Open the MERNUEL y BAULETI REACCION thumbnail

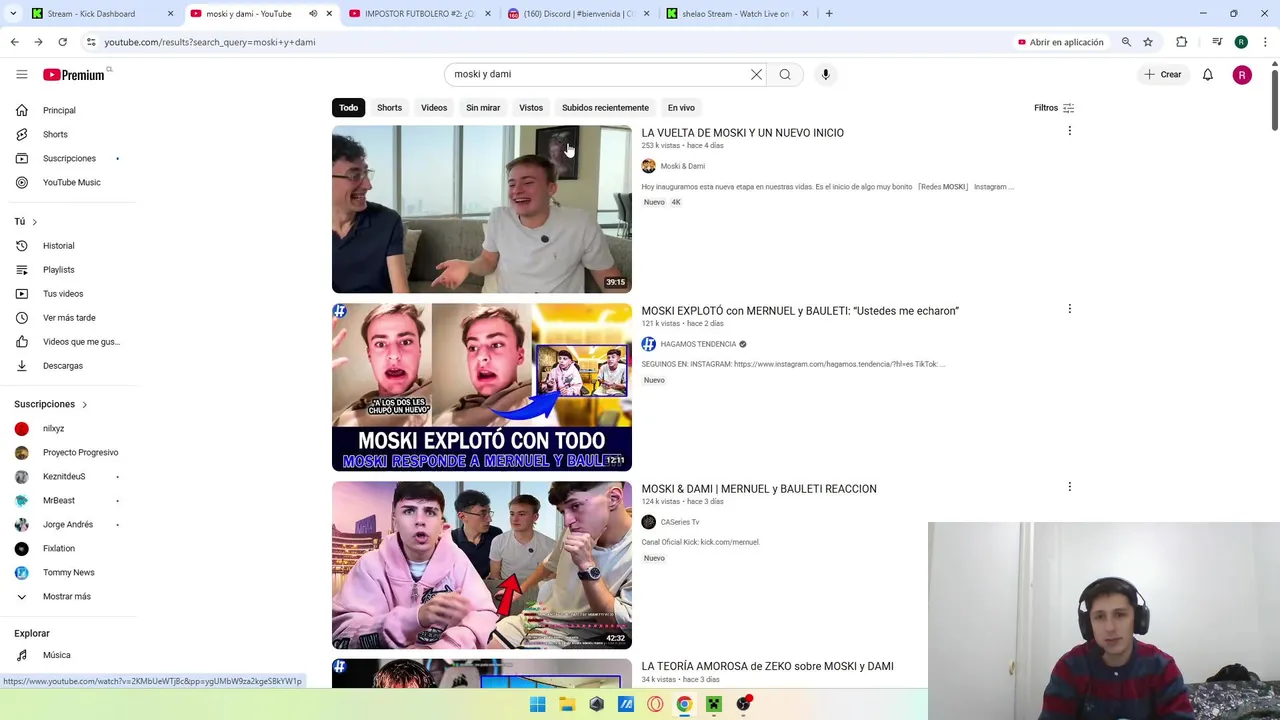[482, 565]
